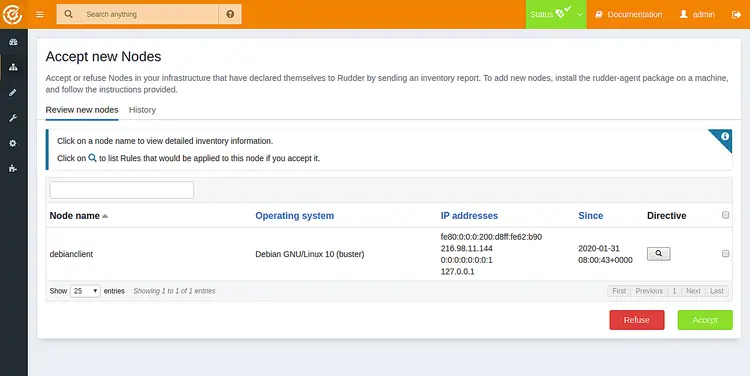
Task: Click the Rudder logo icon
Action: pos(12,14)
